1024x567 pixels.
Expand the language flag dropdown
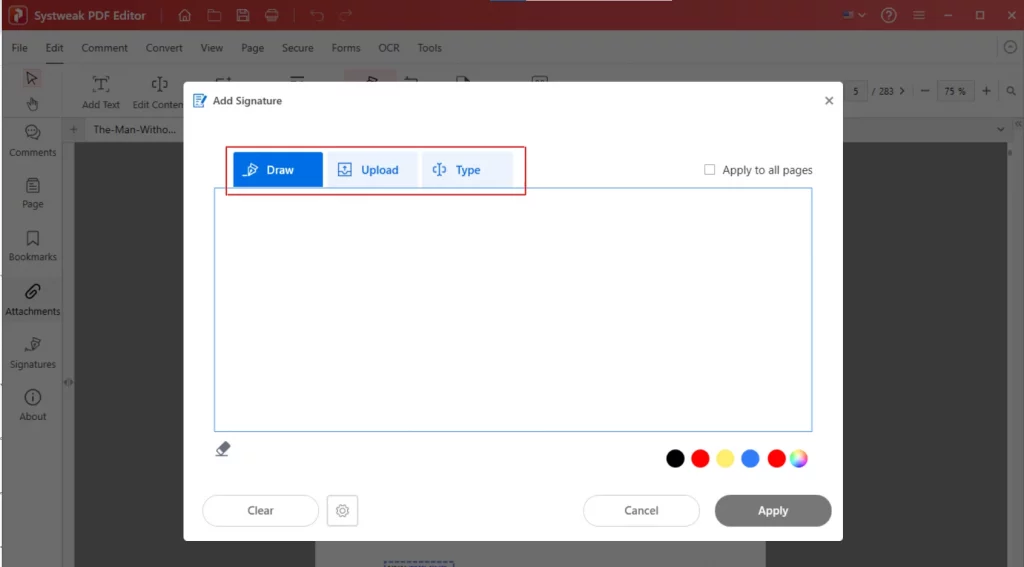(x=854, y=16)
